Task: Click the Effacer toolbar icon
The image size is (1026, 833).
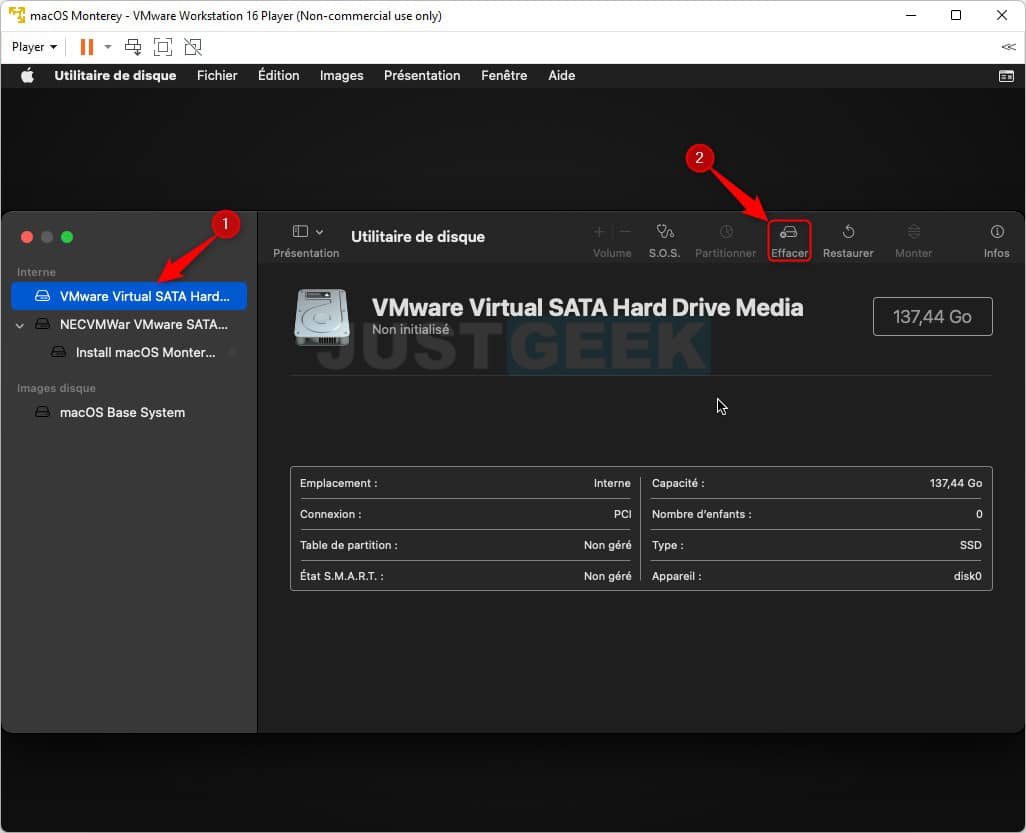Action: pyautogui.click(x=788, y=232)
